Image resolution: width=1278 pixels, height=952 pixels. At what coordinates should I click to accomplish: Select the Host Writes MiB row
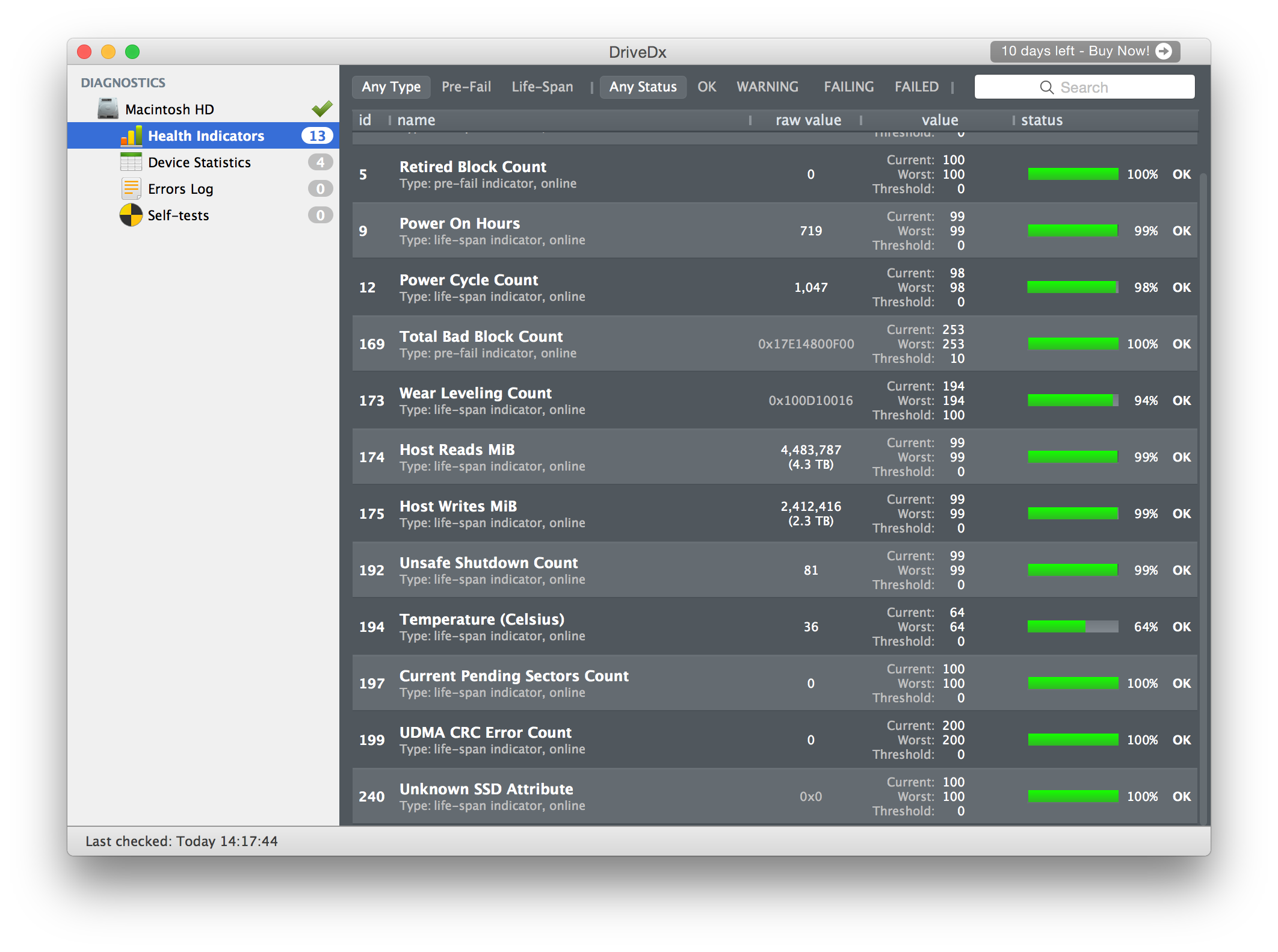coord(775,514)
